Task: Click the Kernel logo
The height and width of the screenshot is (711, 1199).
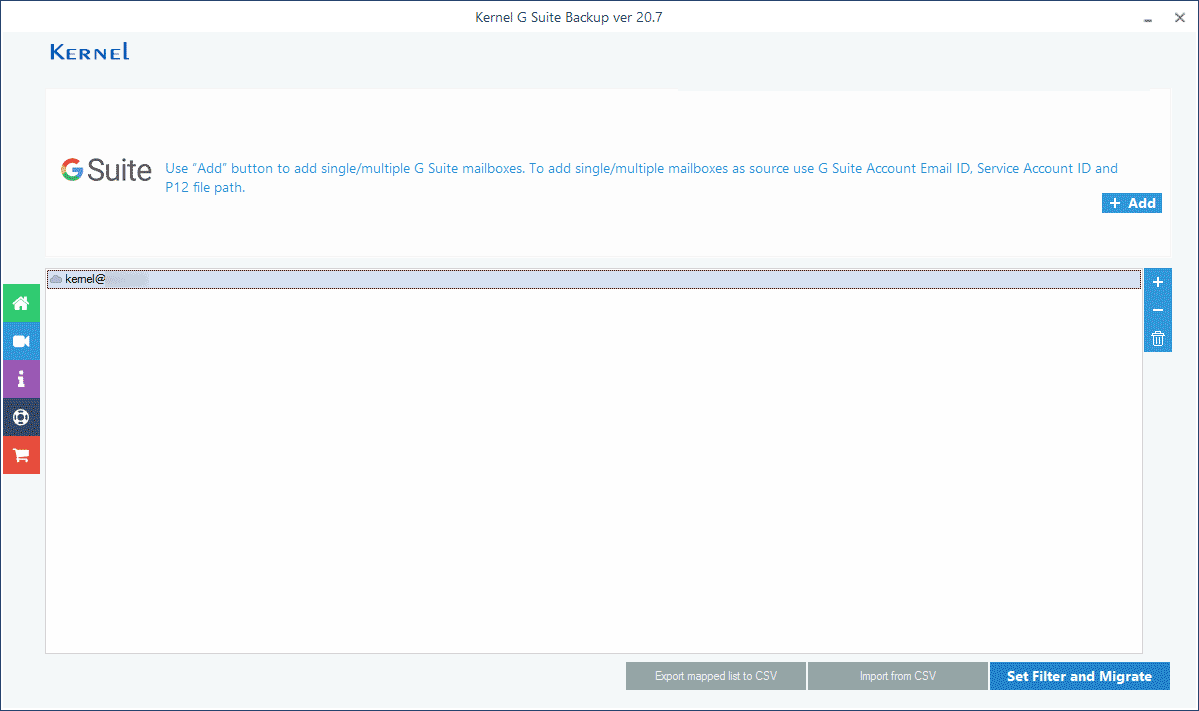Action: tap(89, 52)
